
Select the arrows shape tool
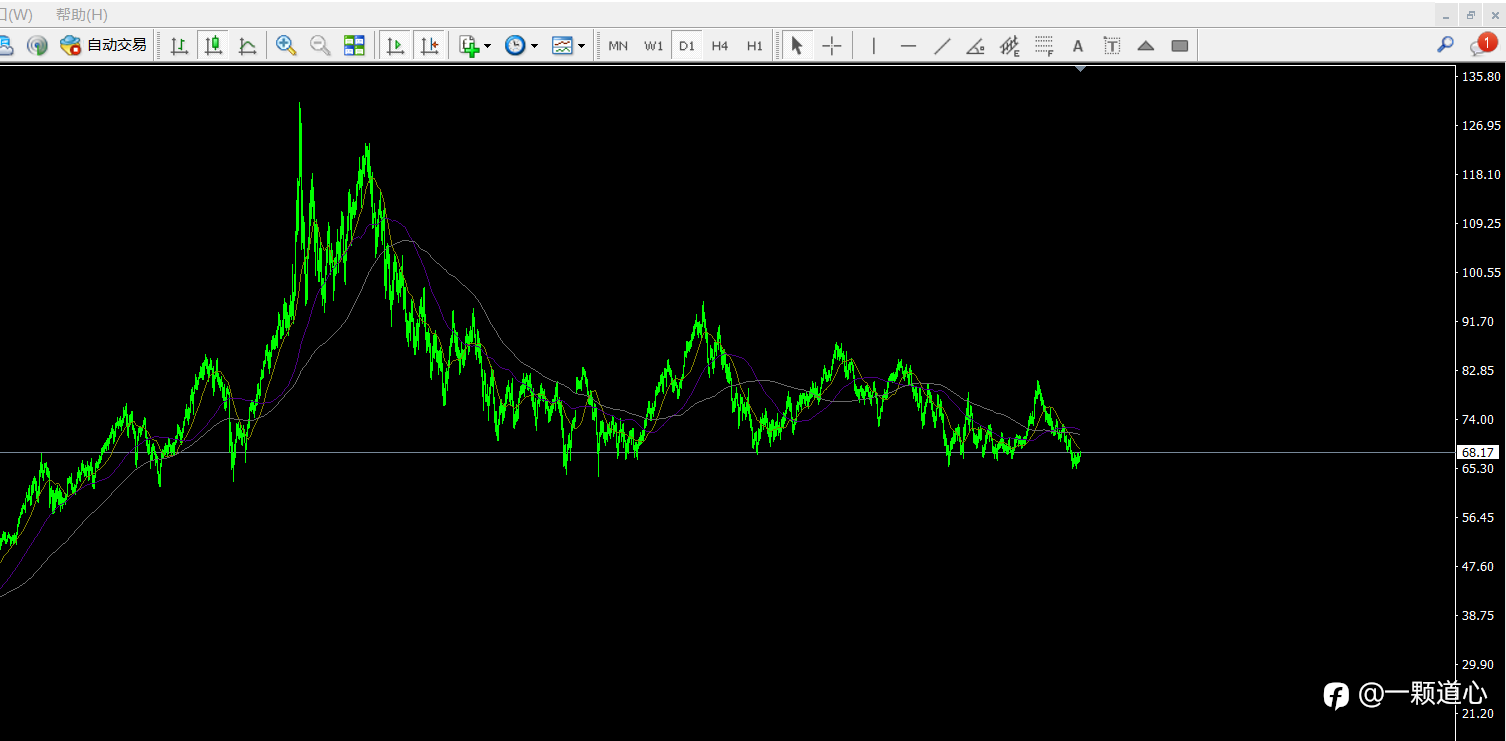click(x=1146, y=45)
